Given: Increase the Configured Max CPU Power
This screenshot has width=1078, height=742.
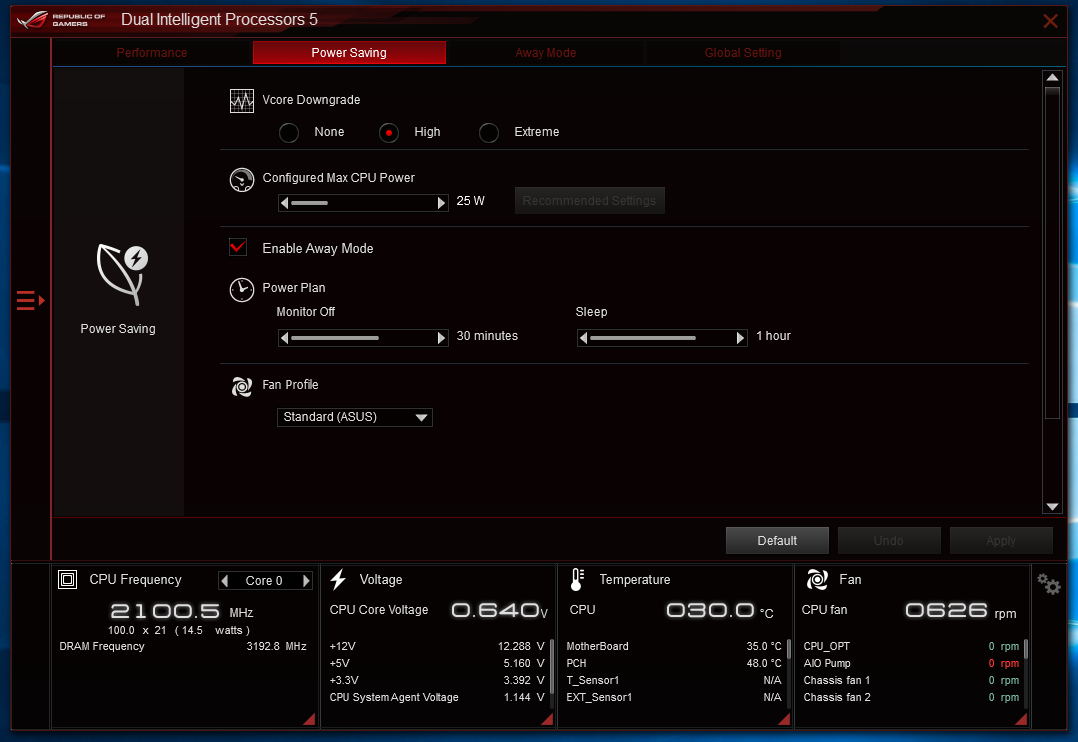Looking at the screenshot, I should pos(441,203).
